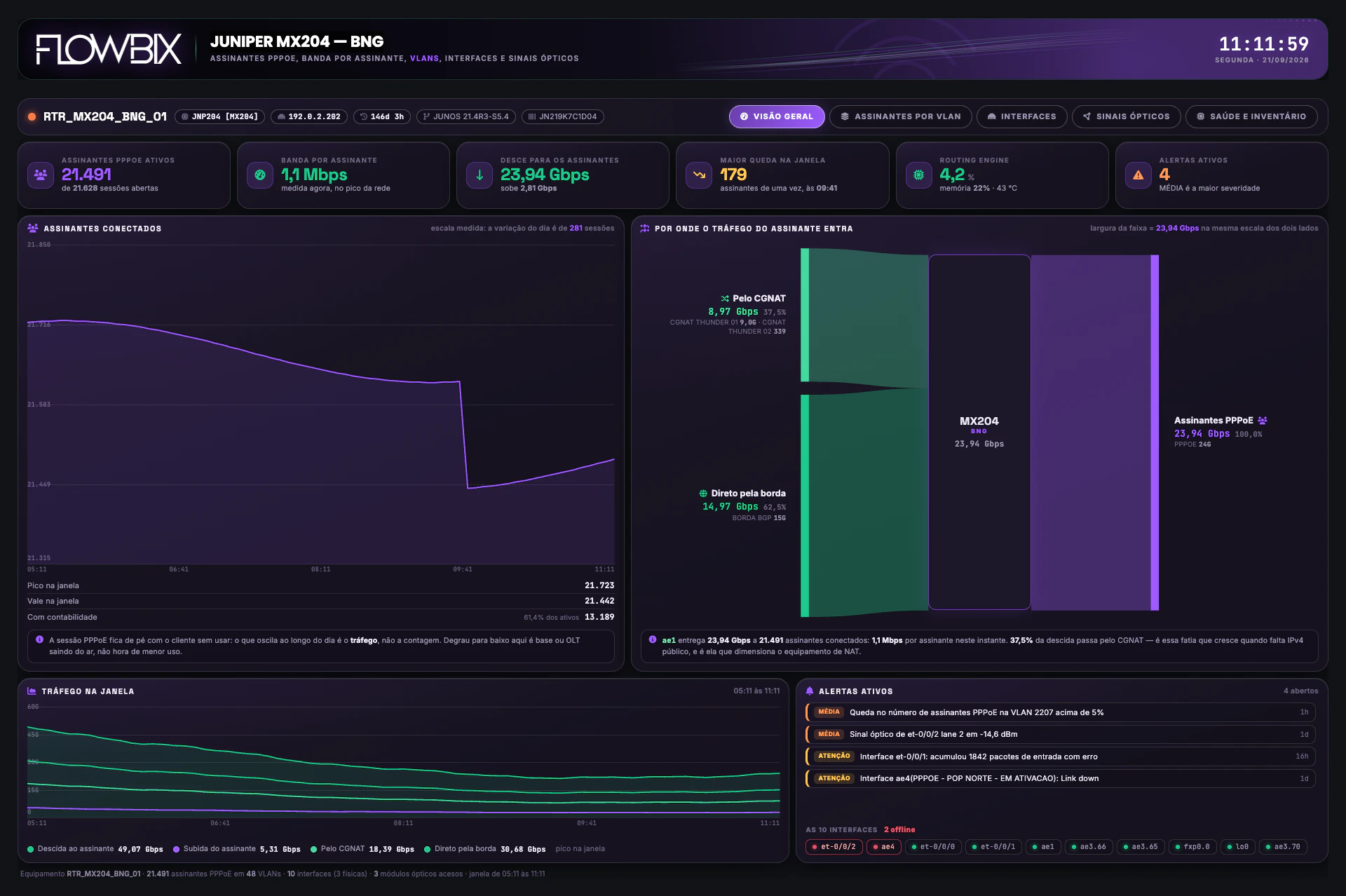The height and width of the screenshot is (896, 1346).
Task: Click the 21.491 active subscribers value
Action: [x=87, y=175]
